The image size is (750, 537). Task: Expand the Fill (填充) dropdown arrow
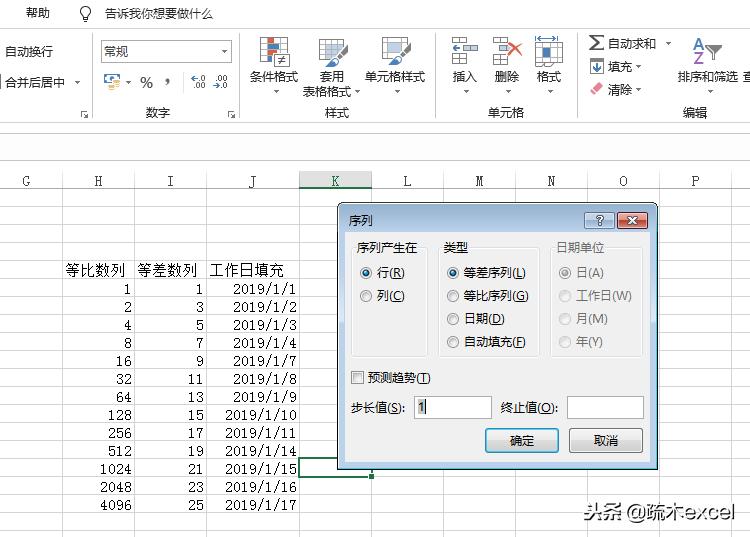(638, 66)
